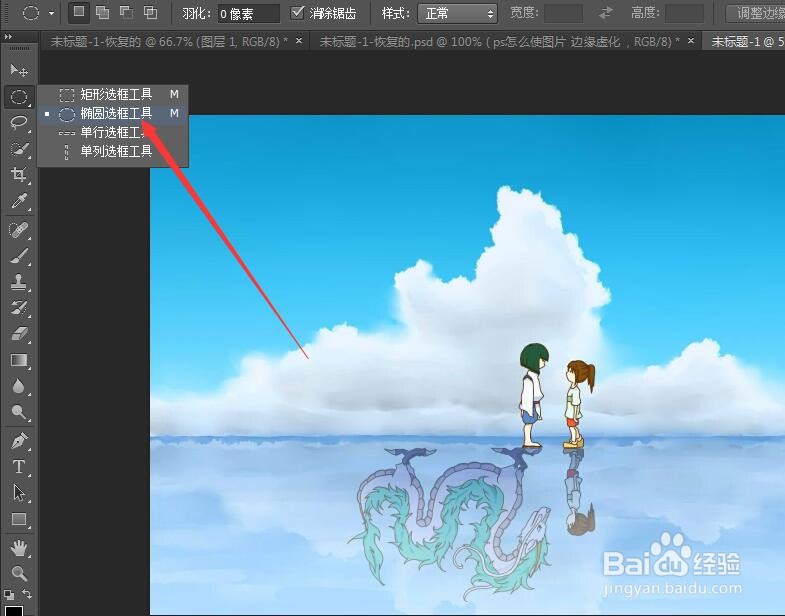Choose 矩形选框工具 from flyout

pyautogui.click(x=113, y=94)
